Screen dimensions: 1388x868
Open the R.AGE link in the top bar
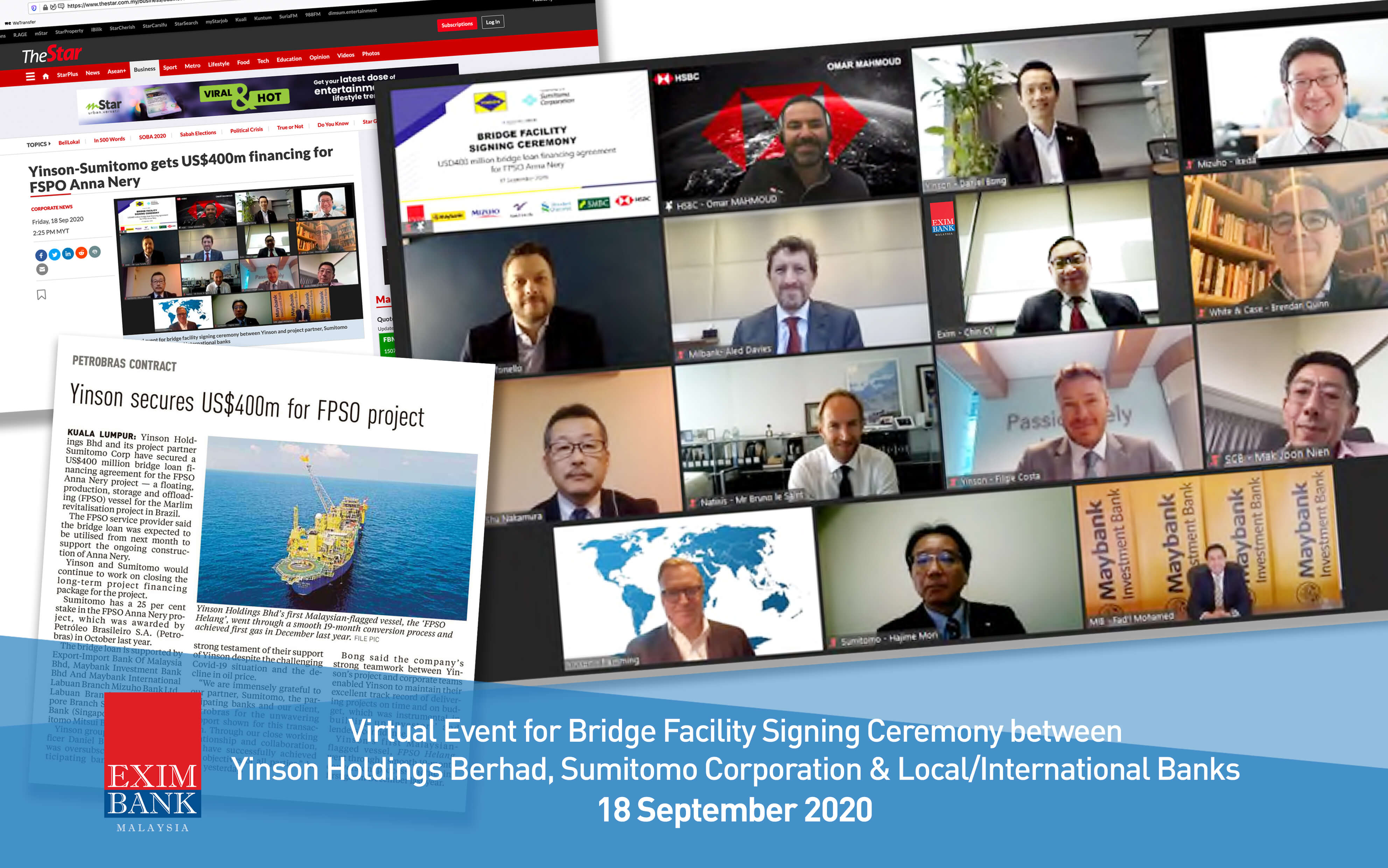(x=20, y=34)
